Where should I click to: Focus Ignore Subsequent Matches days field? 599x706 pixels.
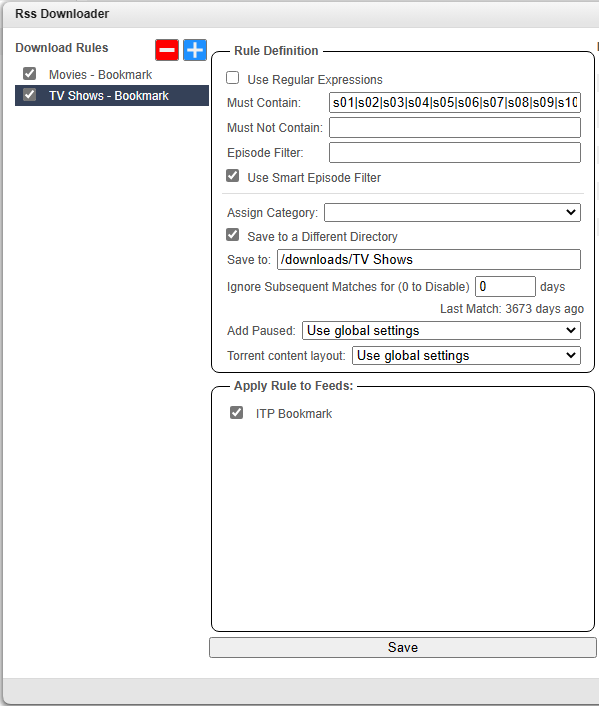[x=505, y=287]
